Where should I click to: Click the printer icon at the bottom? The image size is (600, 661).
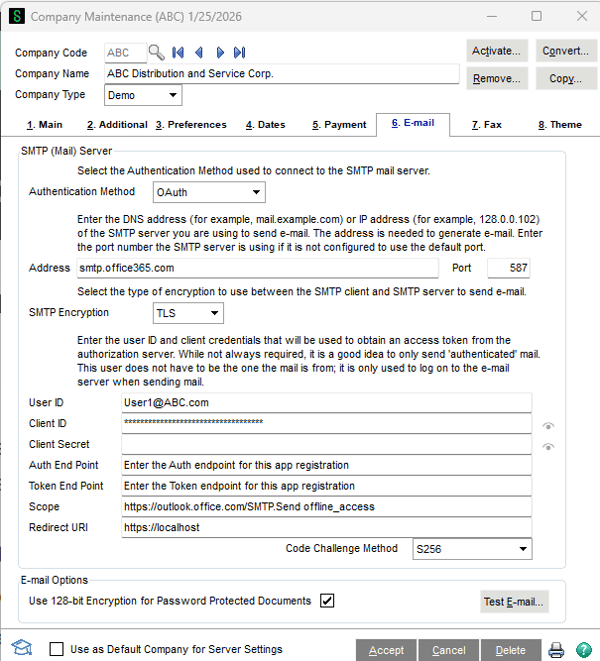[x=556, y=650]
